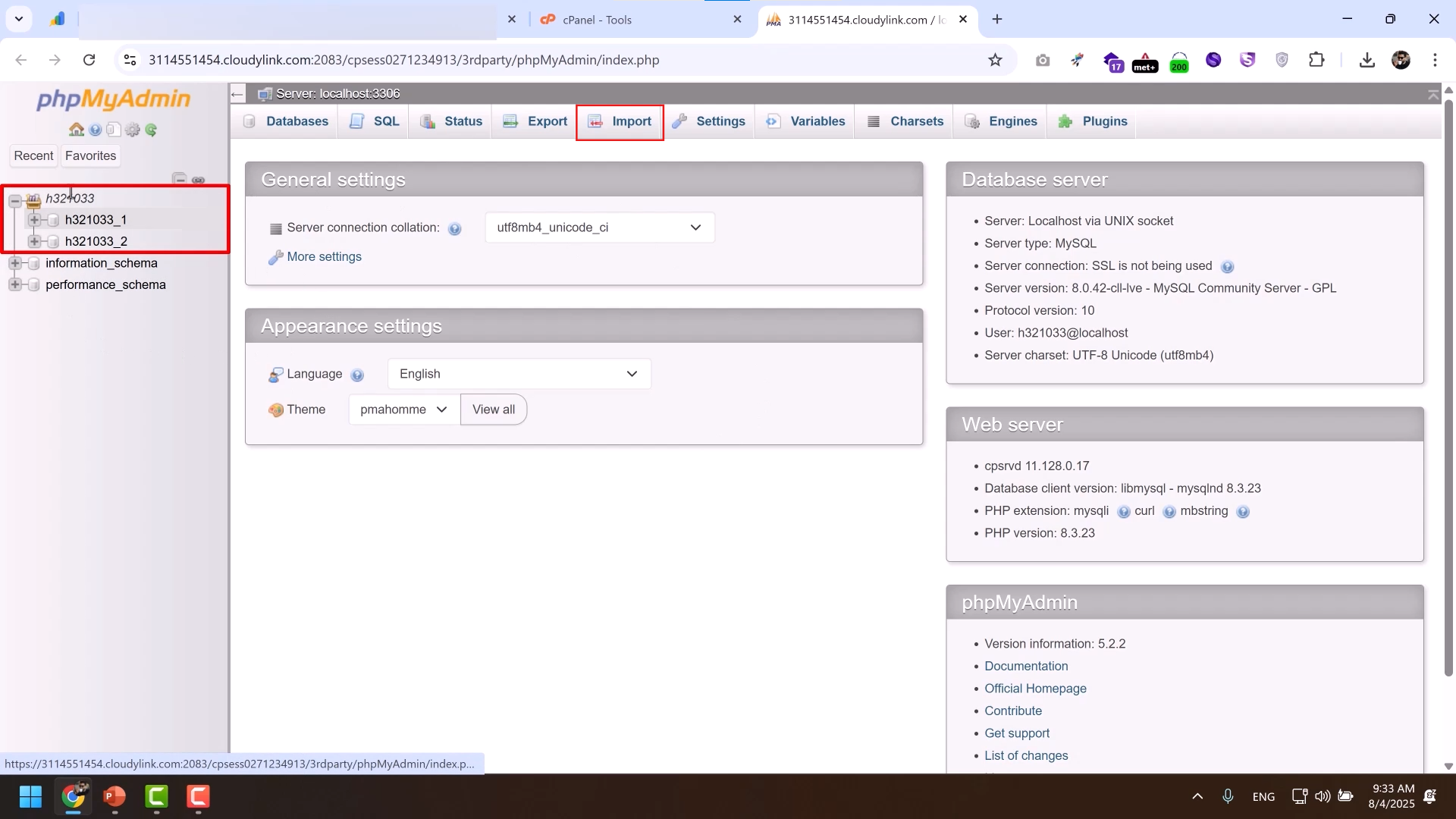Open the met+ extension icon
This screenshot has height=819, width=1456.
pos(1145,61)
